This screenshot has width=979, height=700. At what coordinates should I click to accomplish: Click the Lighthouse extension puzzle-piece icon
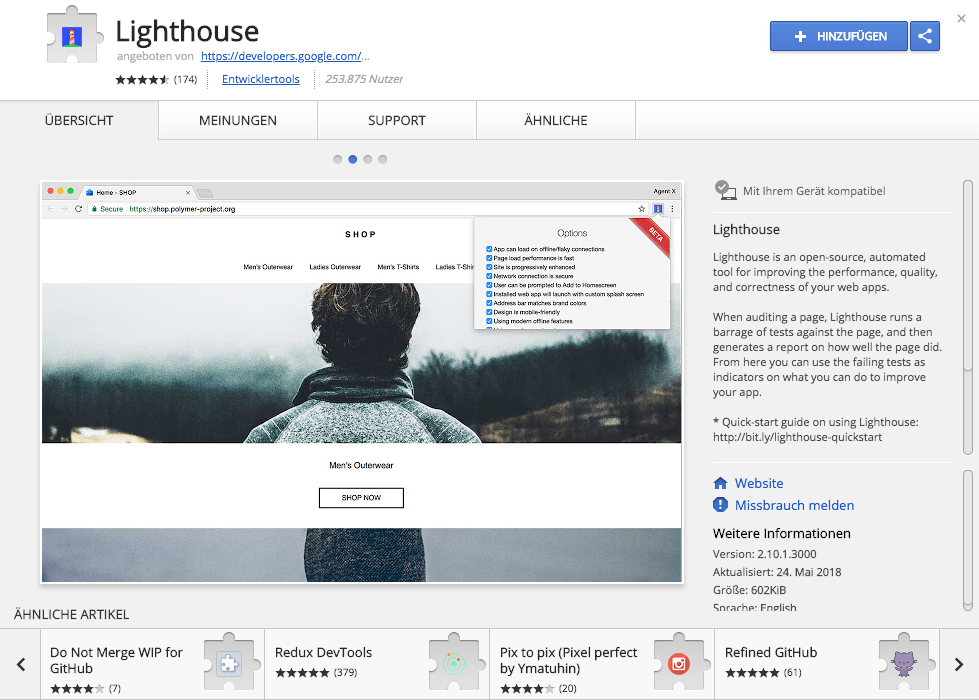tap(74, 35)
